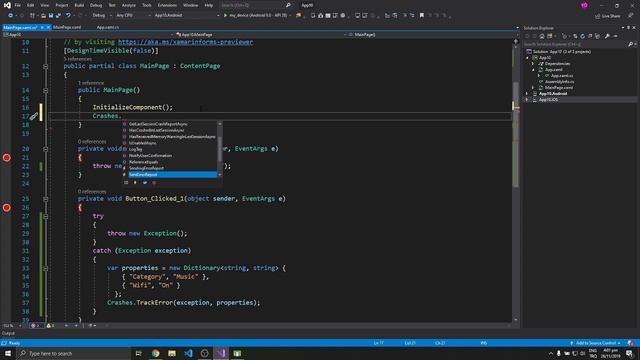Select HasReceivedMemoryWarningInLastSessionAsync in IntelliSense list
The image size is (640, 360).
click(171, 137)
